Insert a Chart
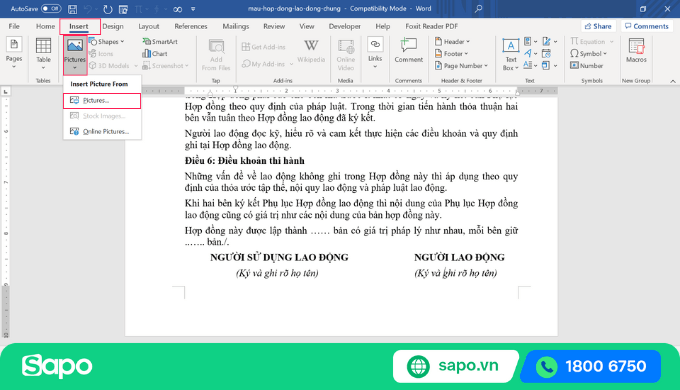This screenshot has width=680, height=390. 155,54
